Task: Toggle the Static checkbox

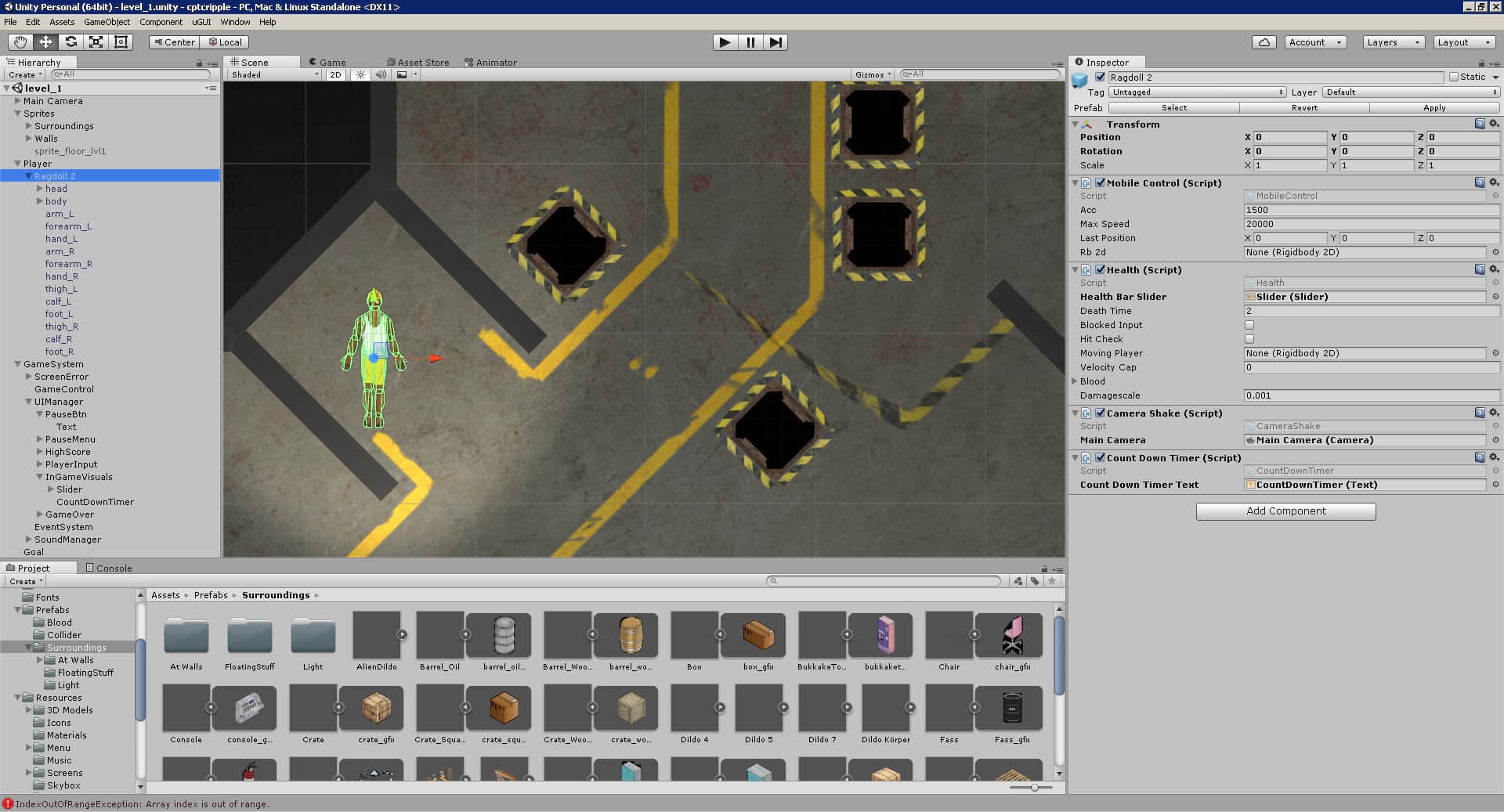Action: click(x=1454, y=77)
